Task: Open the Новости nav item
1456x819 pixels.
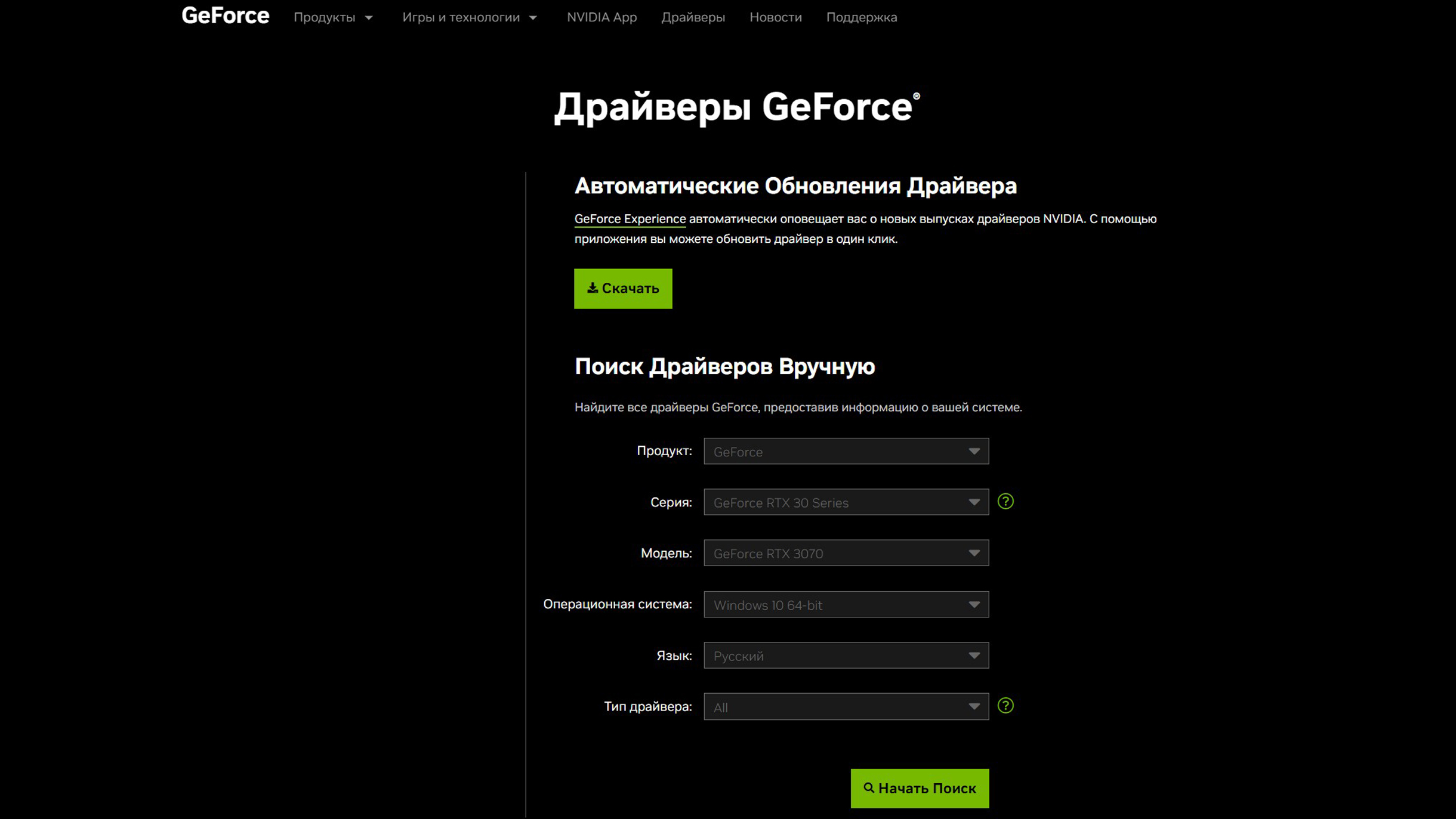Action: click(x=775, y=17)
